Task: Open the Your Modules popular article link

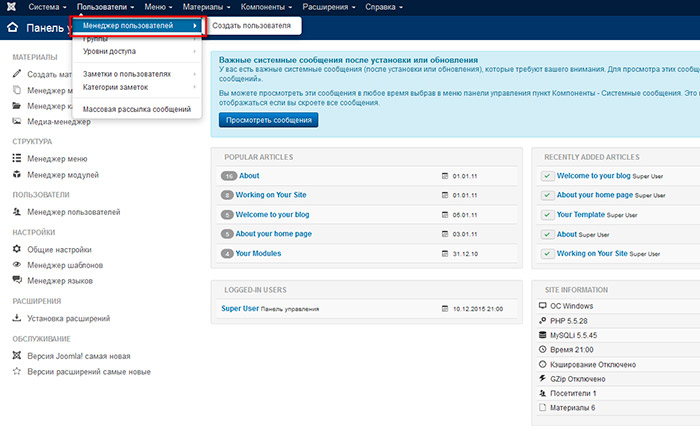Action: (x=259, y=253)
